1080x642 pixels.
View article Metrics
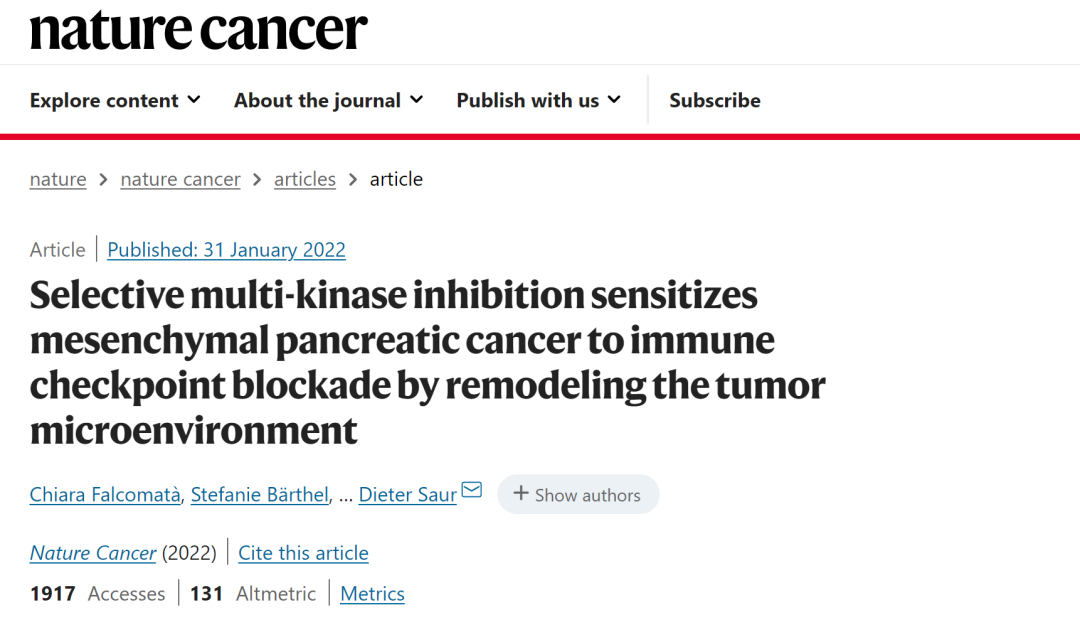click(x=373, y=594)
